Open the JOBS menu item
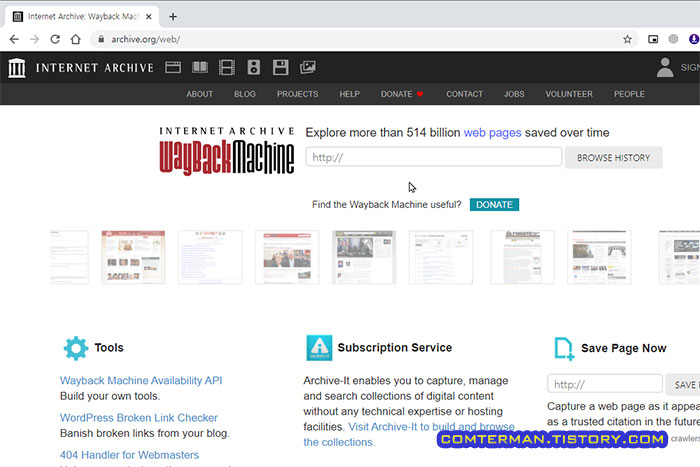Screen dimensions: 700x467 pos(514,94)
